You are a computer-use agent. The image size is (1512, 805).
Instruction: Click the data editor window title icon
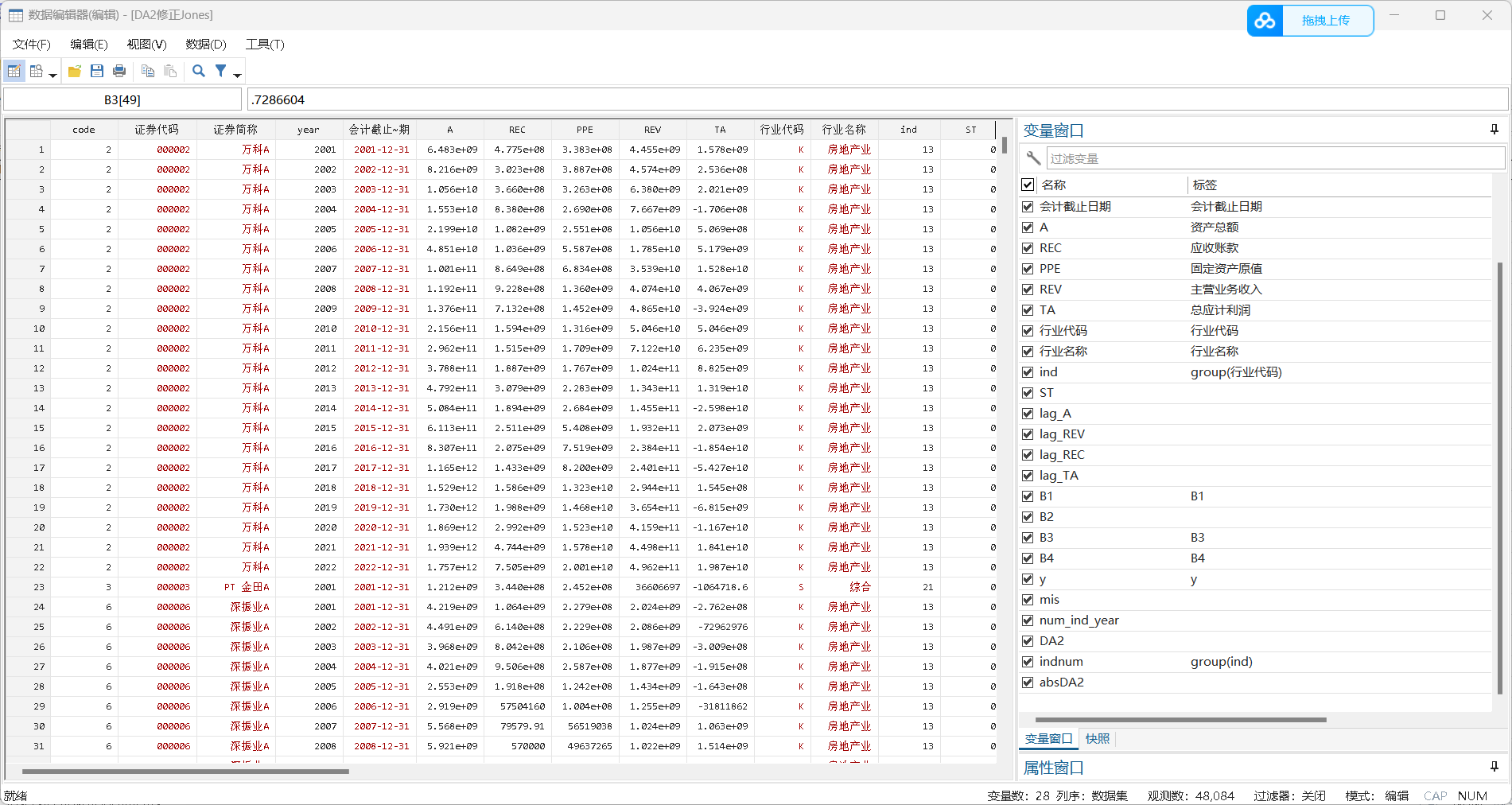16,15
